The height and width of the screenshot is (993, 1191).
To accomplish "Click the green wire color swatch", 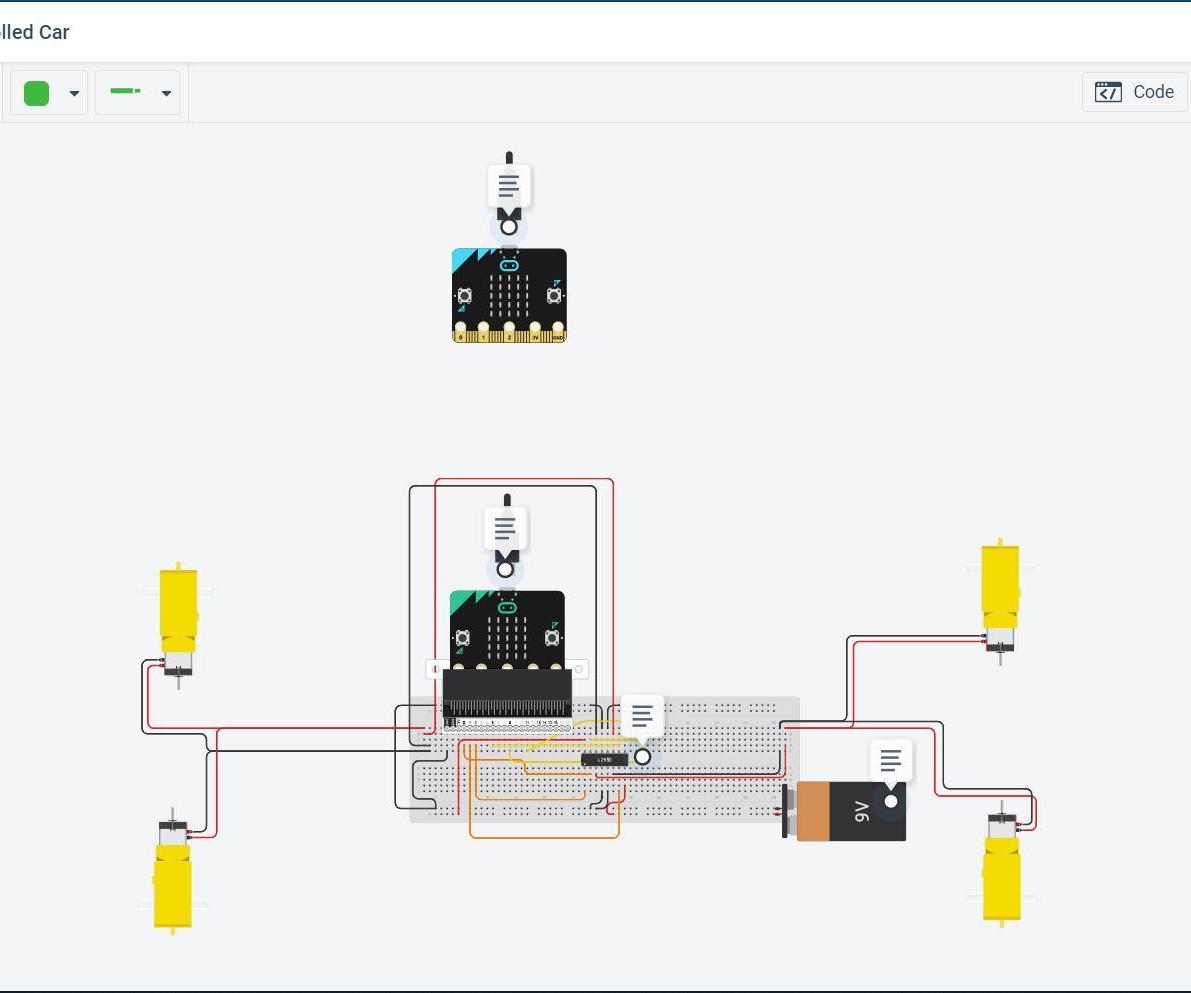I will 36,92.
